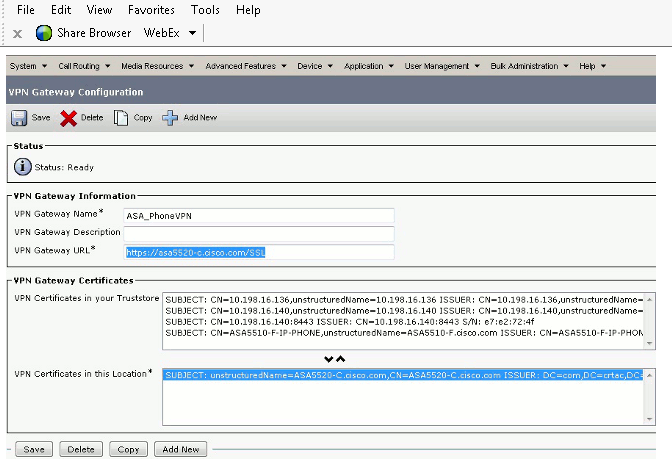
Task: Open the browser View menu
Action: point(99,10)
